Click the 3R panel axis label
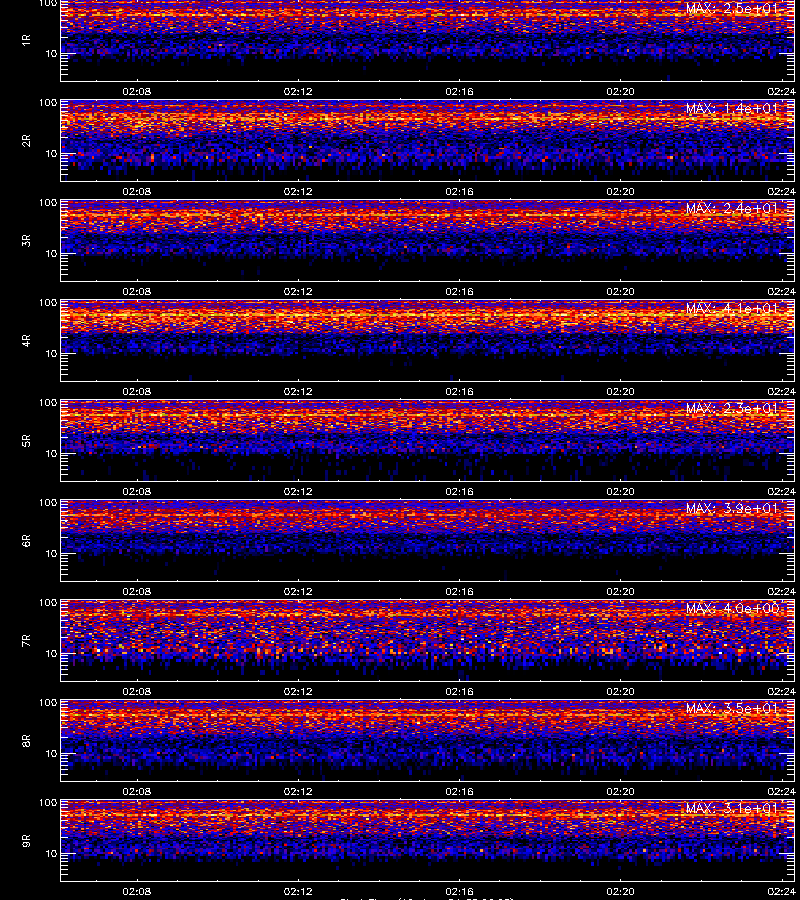The height and width of the screenshot is (900, 800). [x=26, y=240]
